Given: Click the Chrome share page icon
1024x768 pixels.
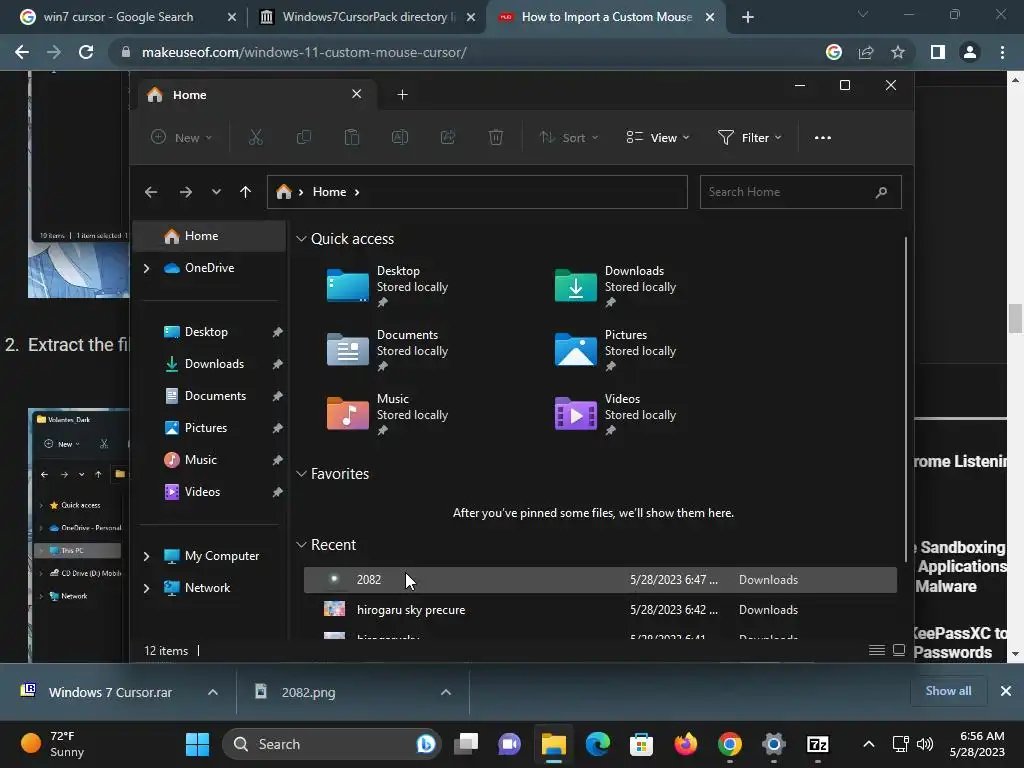Looking at the screenshot, I should coord(866,52).
